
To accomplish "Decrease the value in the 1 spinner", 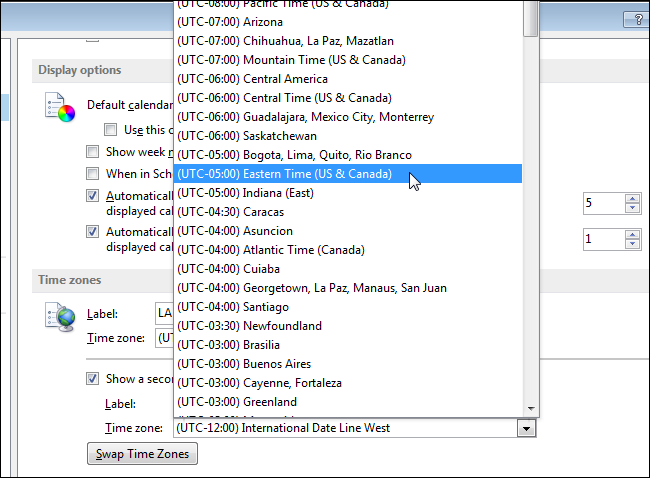I will point(631,245).
